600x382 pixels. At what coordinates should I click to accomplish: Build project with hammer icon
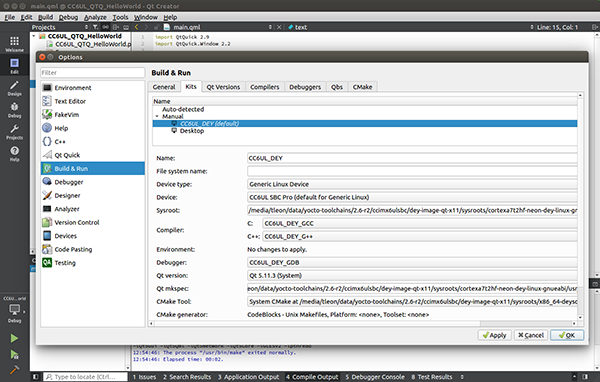tap(14, 370)
